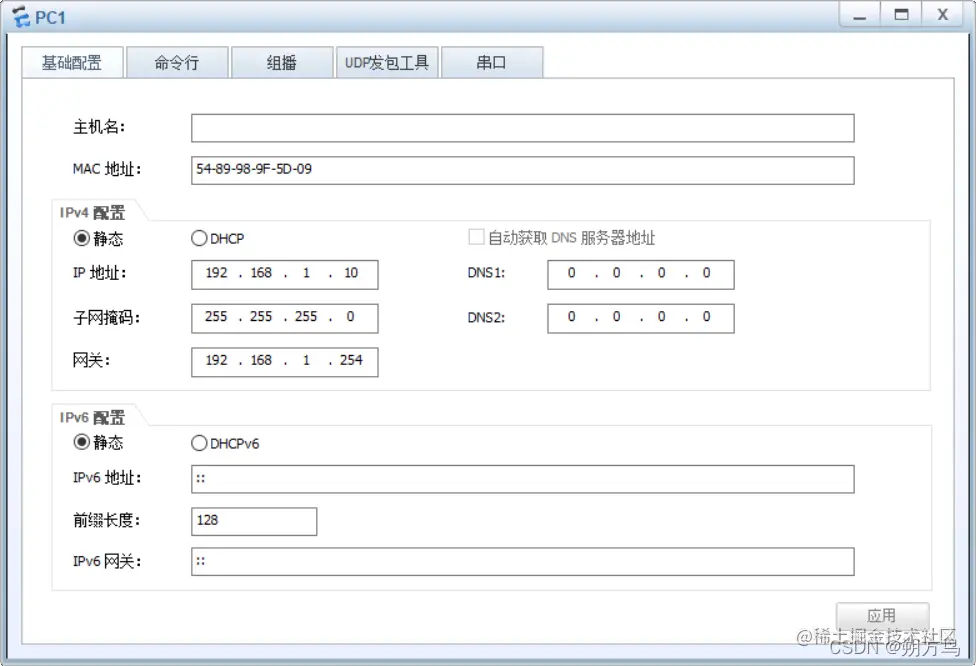
Task: Click the MAC 地址 field
Action: pos(522,170)
